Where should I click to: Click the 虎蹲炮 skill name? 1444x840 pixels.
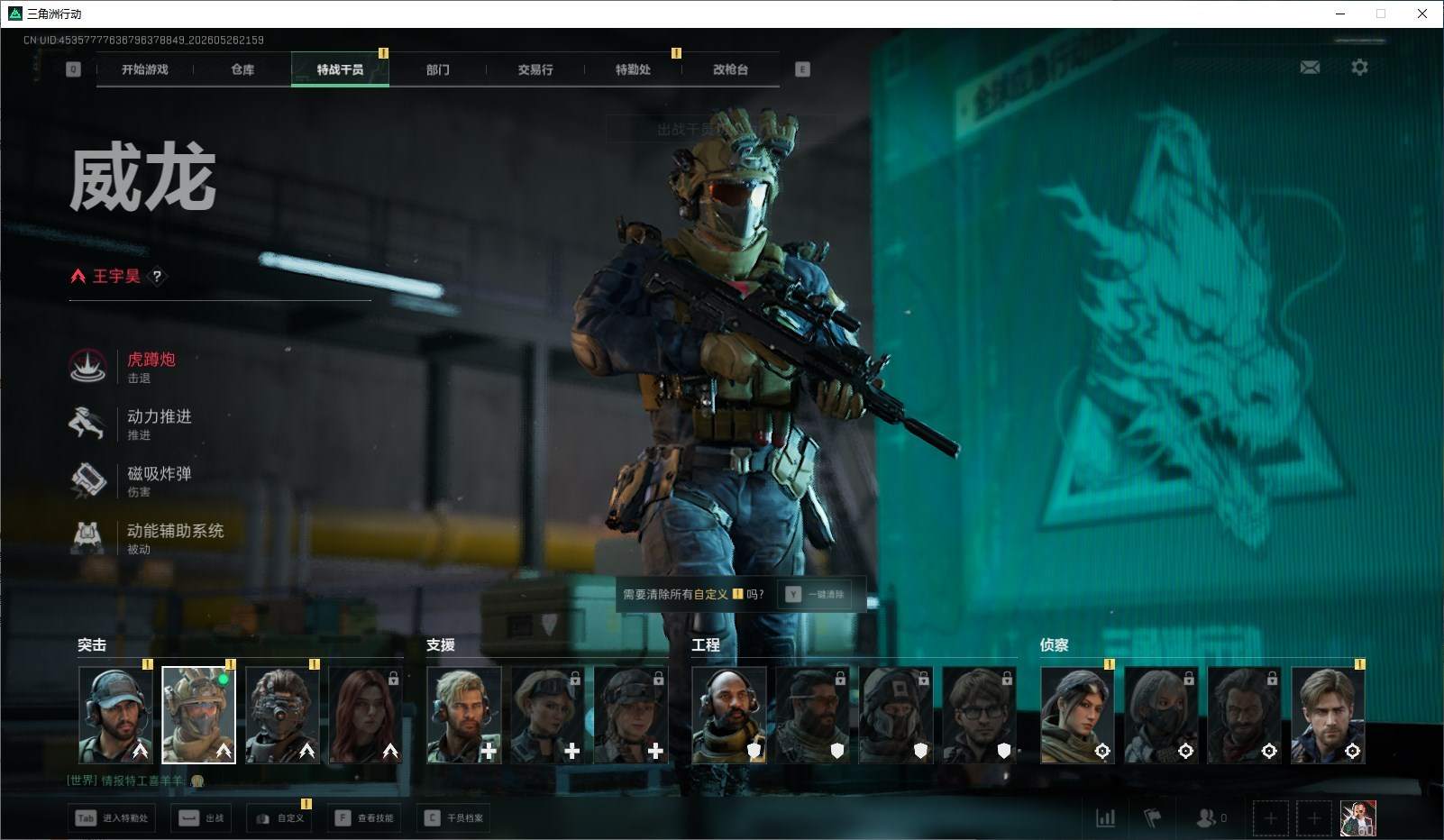[151, 360]
